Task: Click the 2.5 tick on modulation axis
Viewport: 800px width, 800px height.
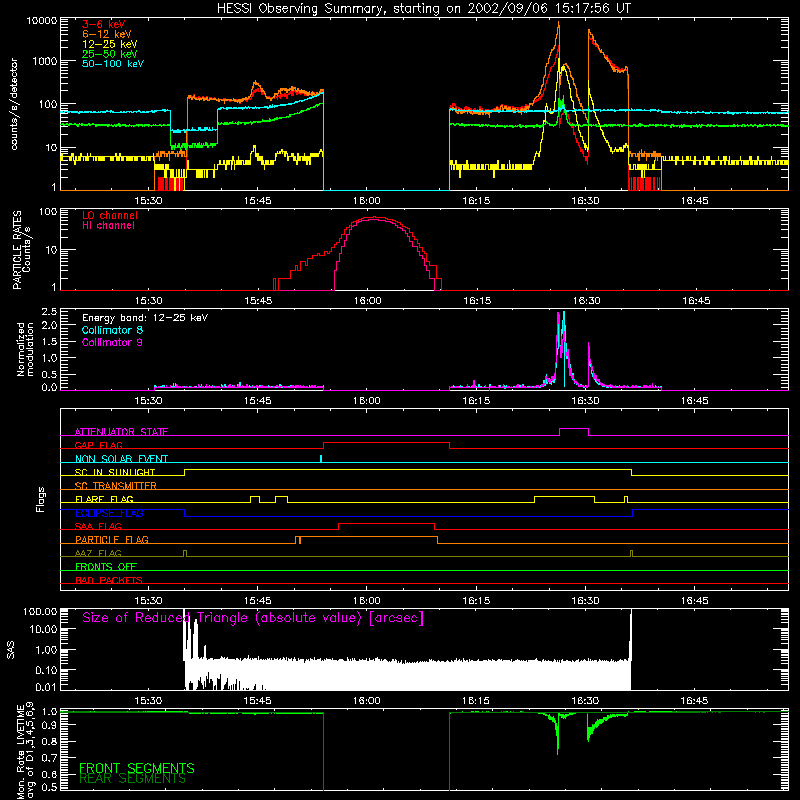Action: 50,311
